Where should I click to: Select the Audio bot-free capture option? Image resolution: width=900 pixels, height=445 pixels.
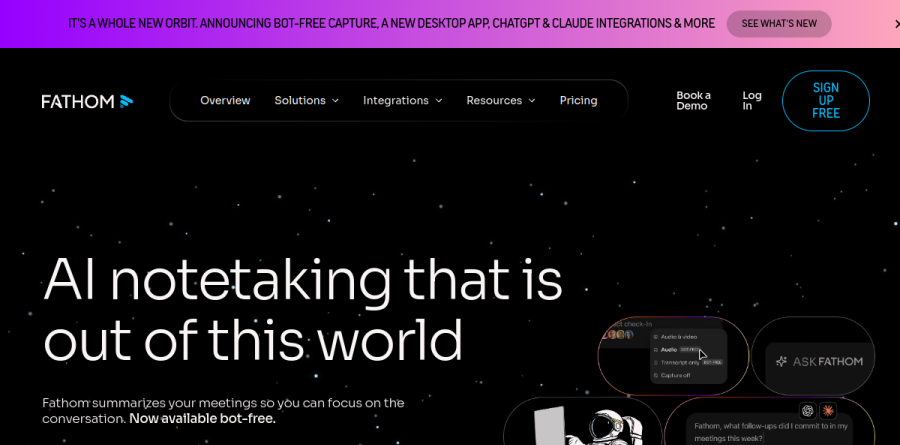point(678,349)
